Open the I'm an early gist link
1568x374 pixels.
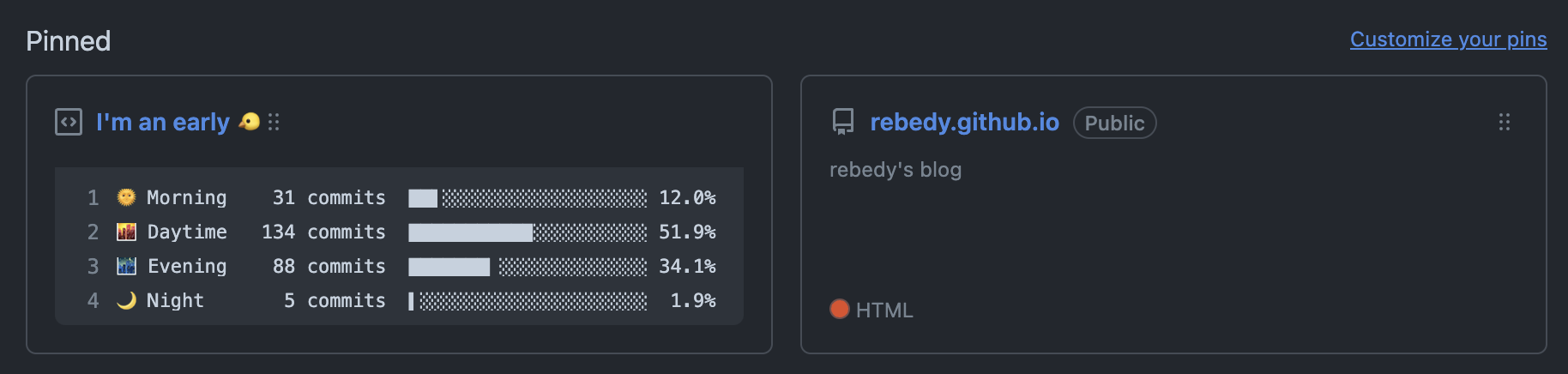[163, 122]
